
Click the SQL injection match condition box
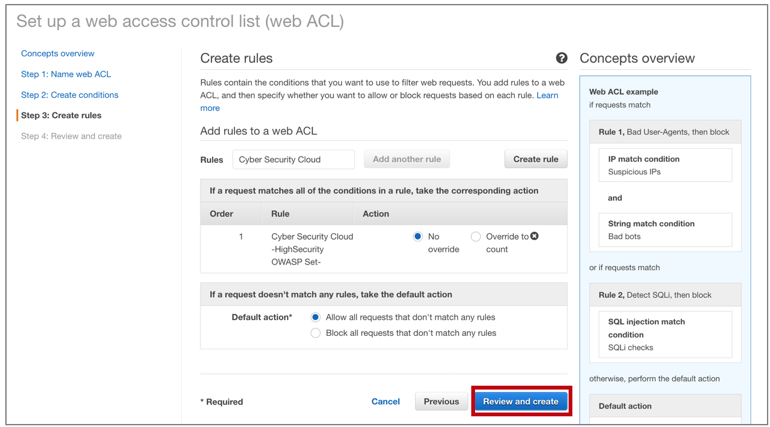tap(665, 334)
